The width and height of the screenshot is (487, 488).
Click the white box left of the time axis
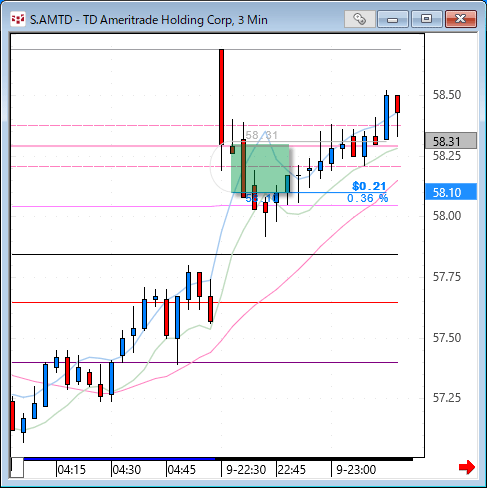tap(17, 467)
